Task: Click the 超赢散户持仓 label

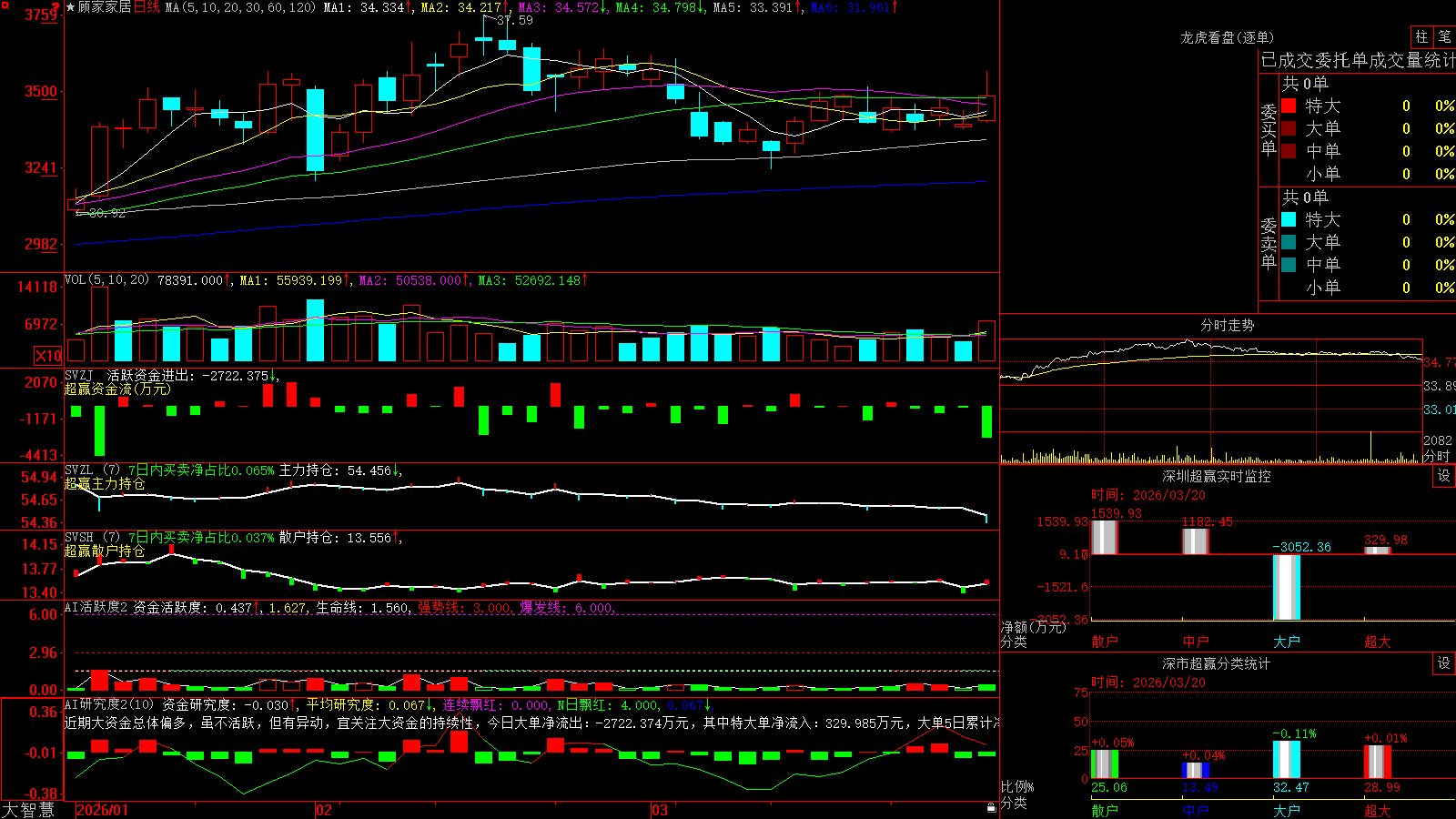Action: coord(105,551)
